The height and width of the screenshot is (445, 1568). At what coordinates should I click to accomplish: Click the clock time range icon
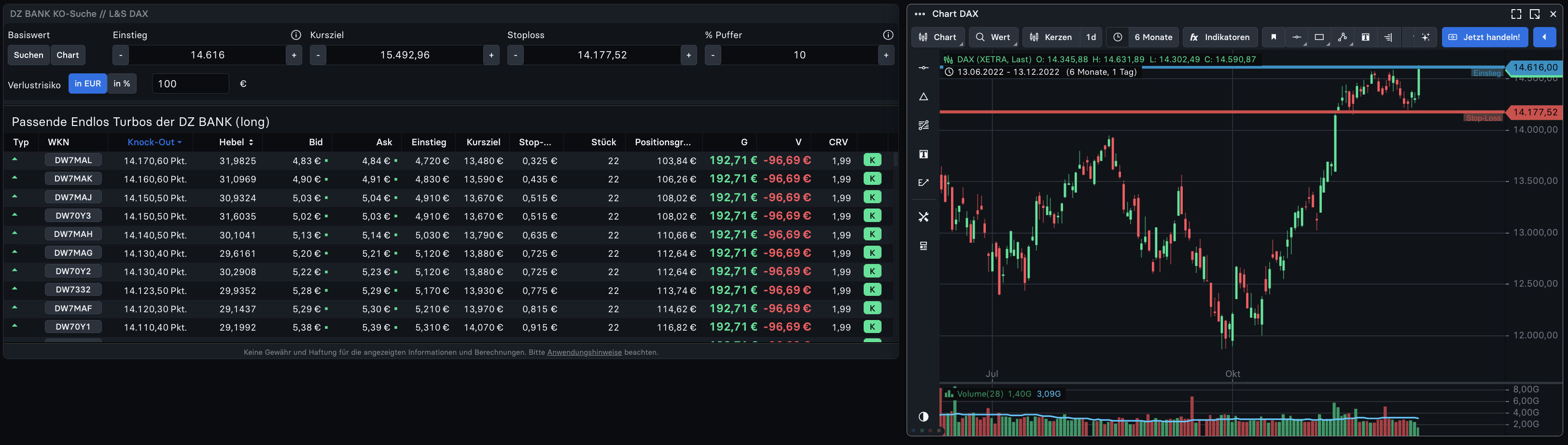tap(1118, 37)
